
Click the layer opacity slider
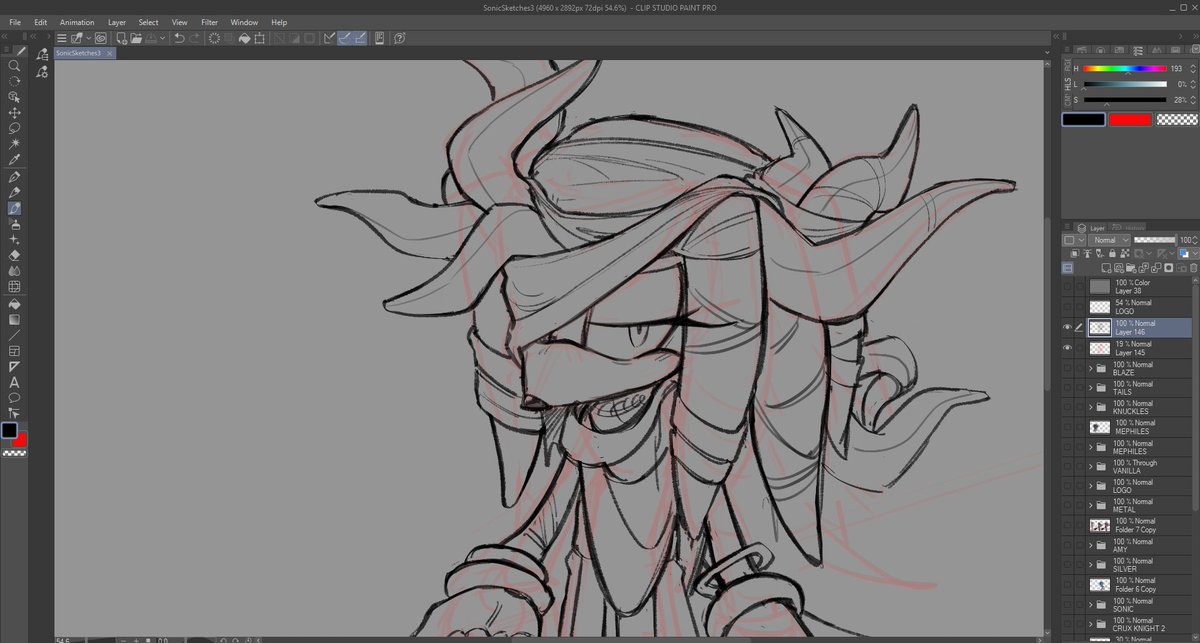1154,240
